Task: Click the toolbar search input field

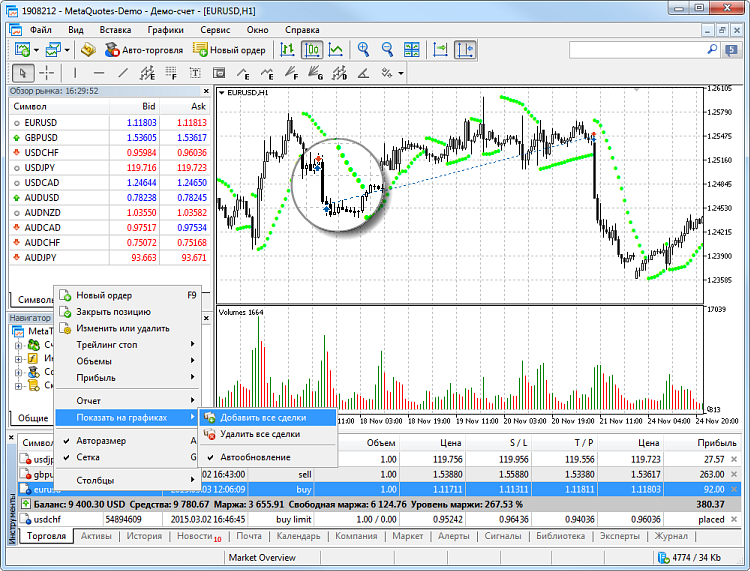Action: click(638, 50)
